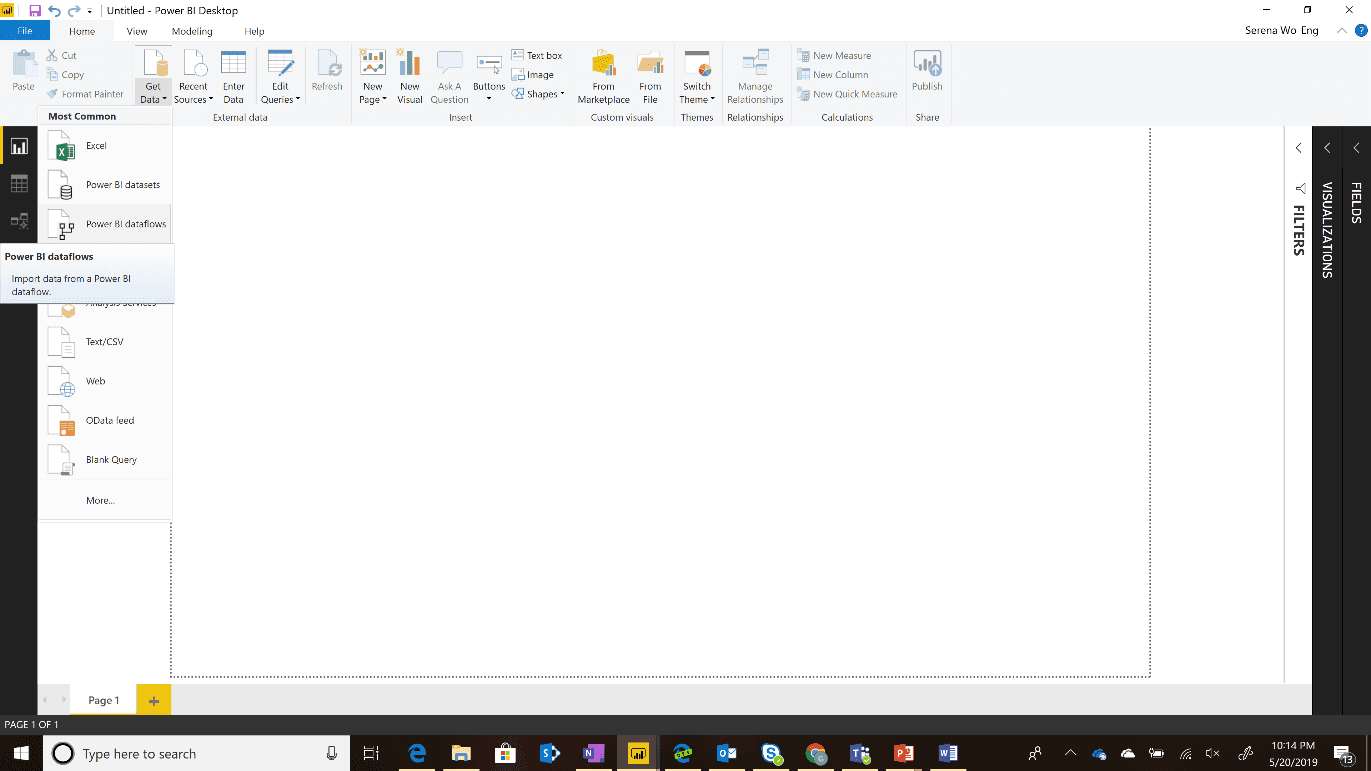
Task: Switch to Model view in sidebar
Action: click(x=19, y=222)
